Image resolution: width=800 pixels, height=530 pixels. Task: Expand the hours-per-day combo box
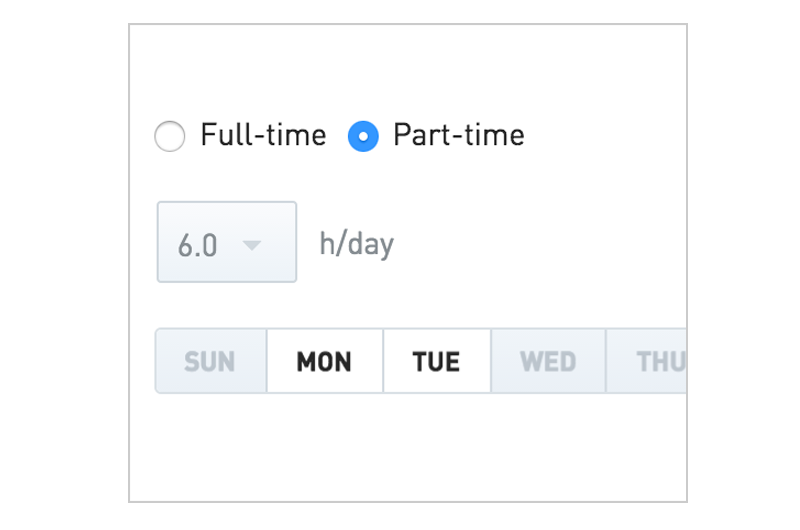point(227,243)
